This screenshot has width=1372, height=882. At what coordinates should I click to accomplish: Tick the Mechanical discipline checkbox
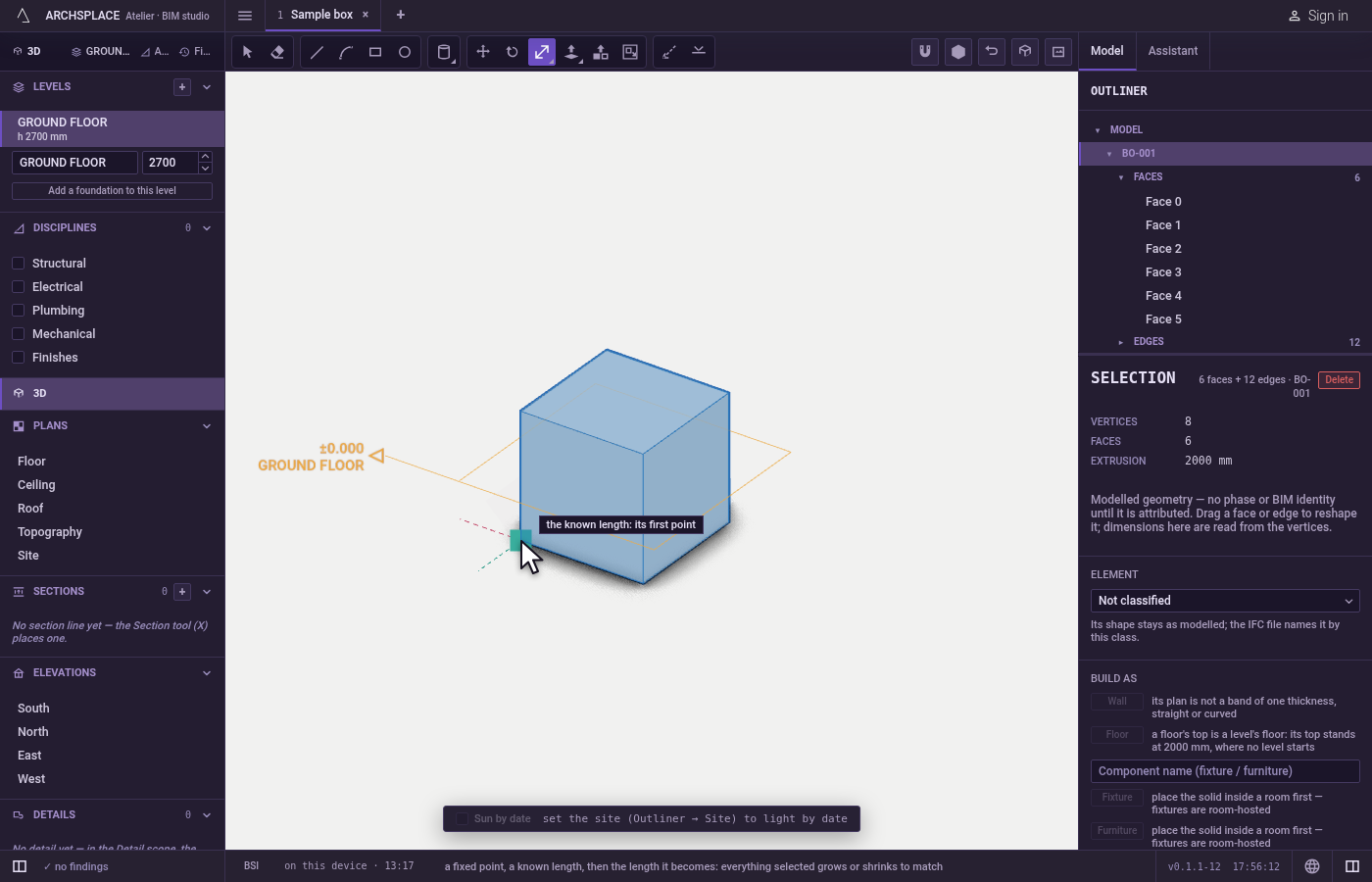click(18, 333)
